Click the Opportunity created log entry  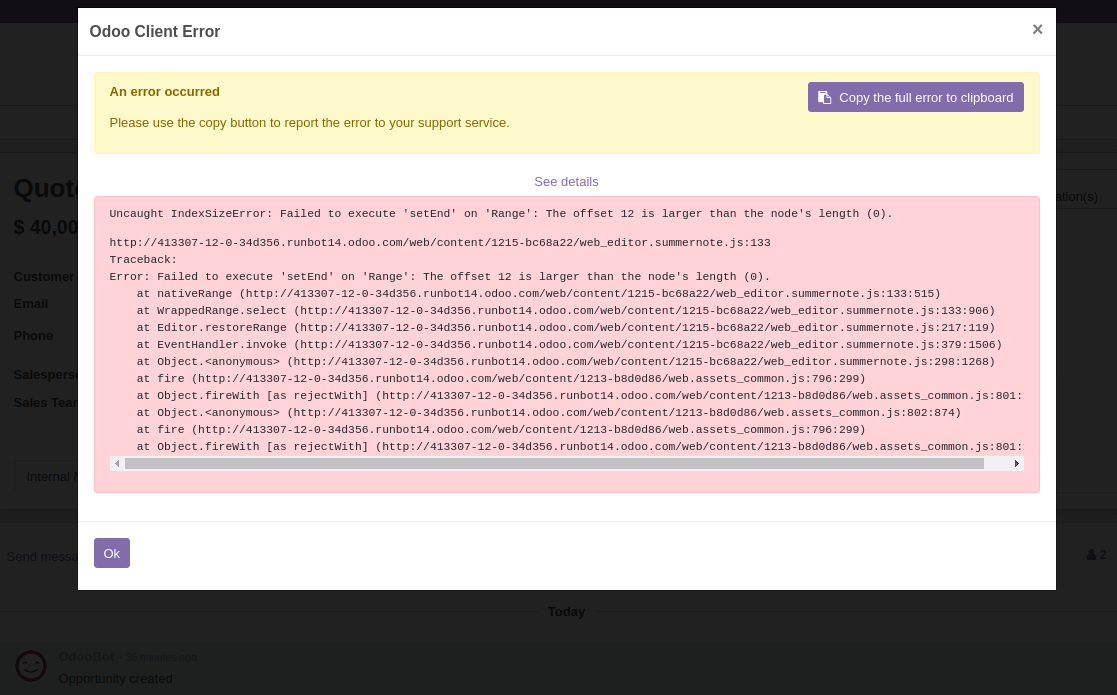pyautogui.click(x=115, y=678)
